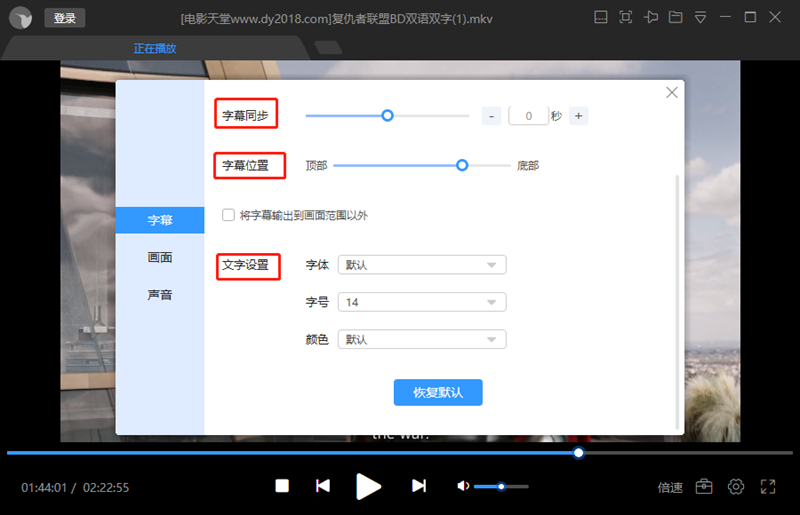The width and height of the screenshot is (800, 515).
Task: Click the 恢复默认 restore defaults button
Action: [438, 392]
